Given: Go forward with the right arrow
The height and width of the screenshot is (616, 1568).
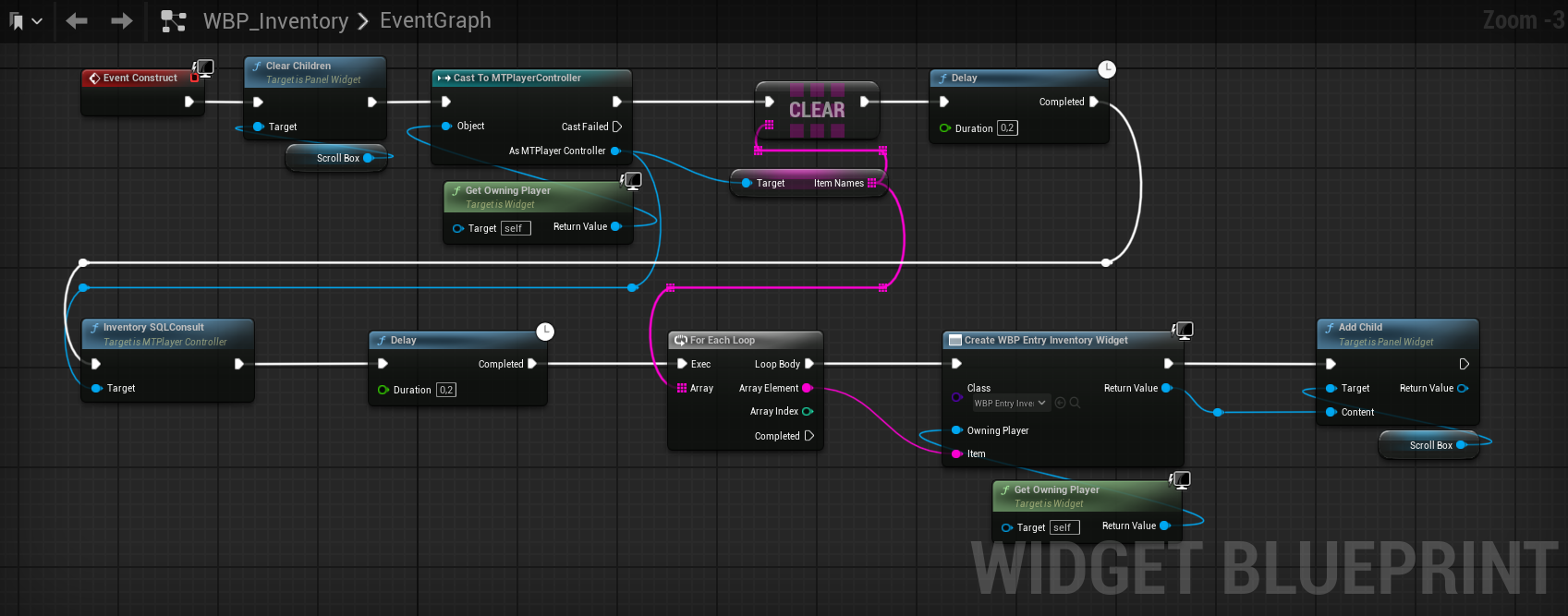Looking at the screenshot, I should pos(122,20).
